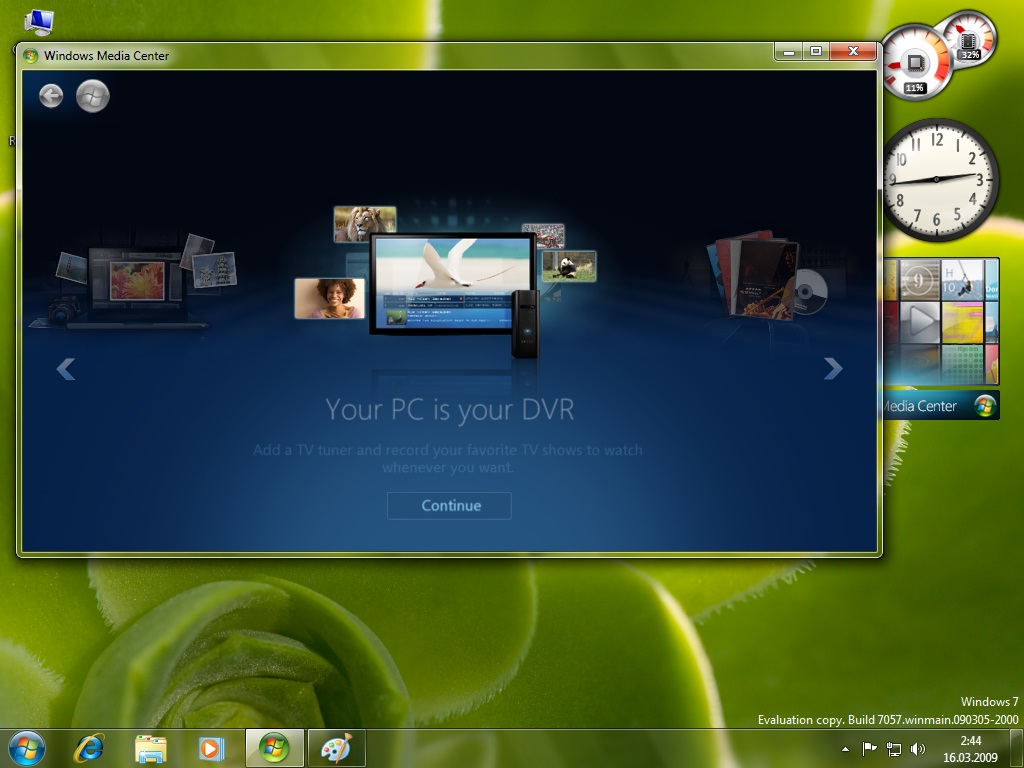Image resolution: width=1024 pixels, height=768 pixels.
Task: Switch to Paint on the taskbar
Action: point(336,748)
